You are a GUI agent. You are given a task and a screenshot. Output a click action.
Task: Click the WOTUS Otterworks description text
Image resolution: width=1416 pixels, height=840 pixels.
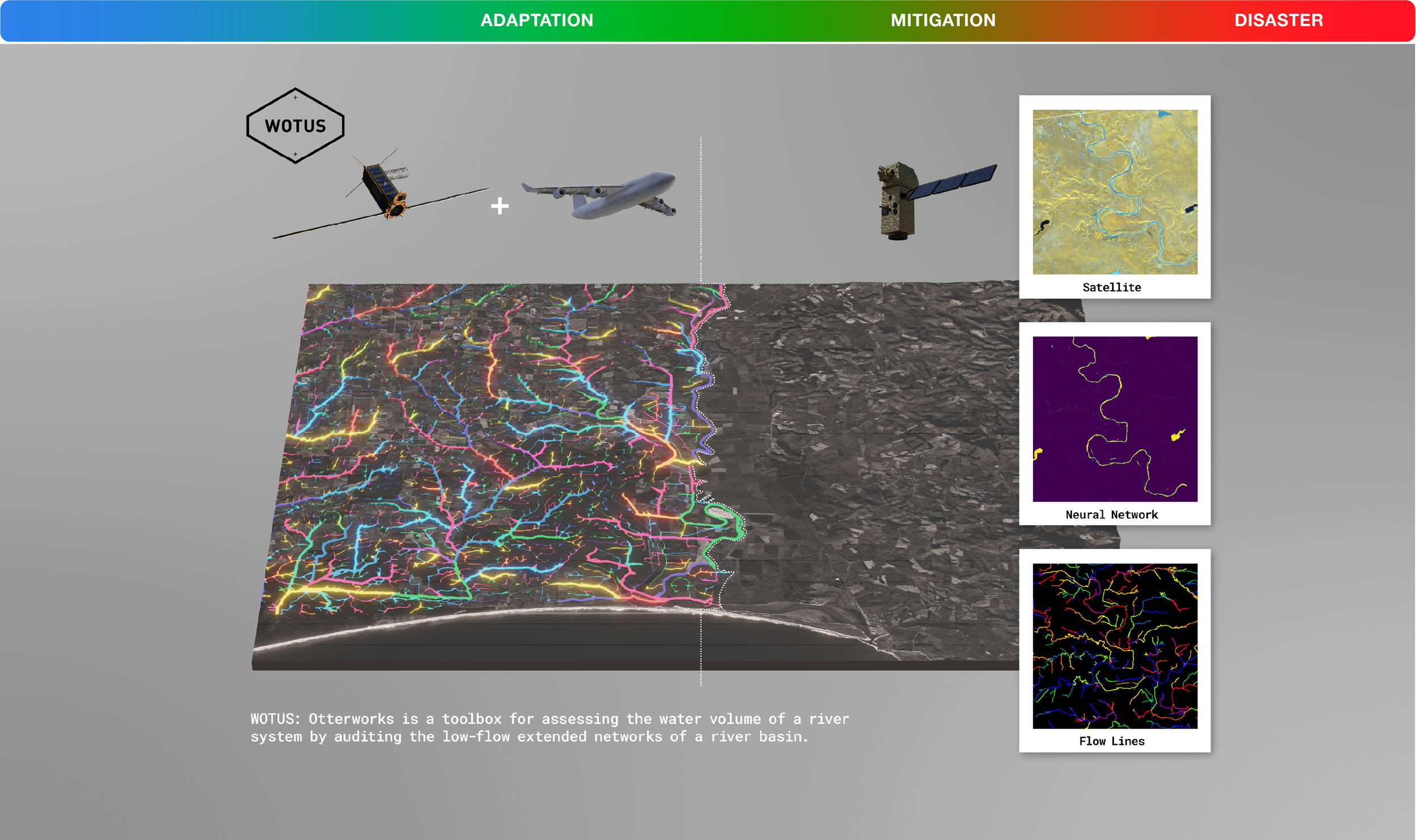[549, 727]
